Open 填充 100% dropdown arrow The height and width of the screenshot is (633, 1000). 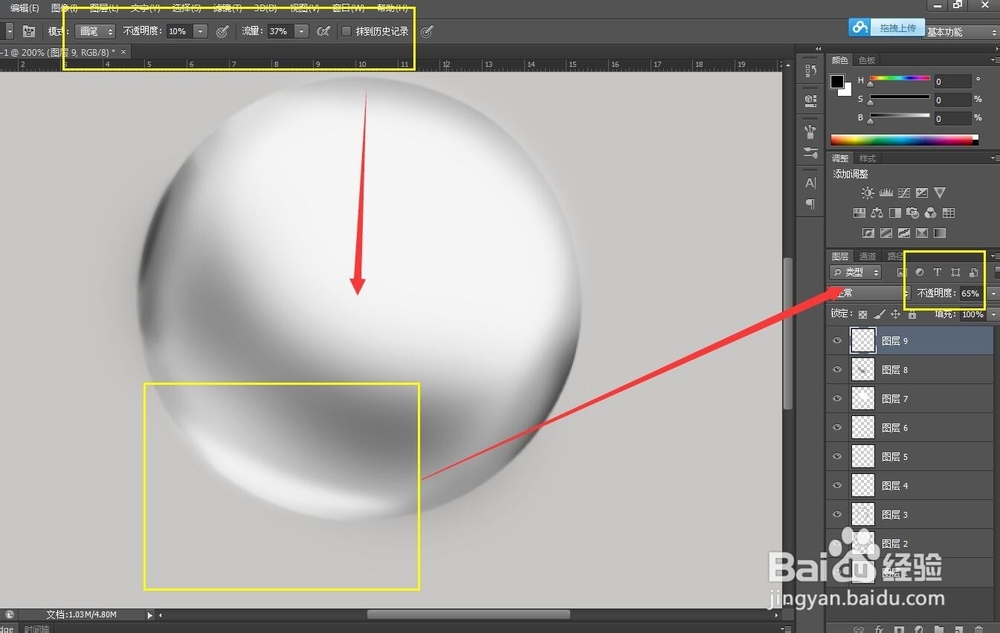pos(993,314)
